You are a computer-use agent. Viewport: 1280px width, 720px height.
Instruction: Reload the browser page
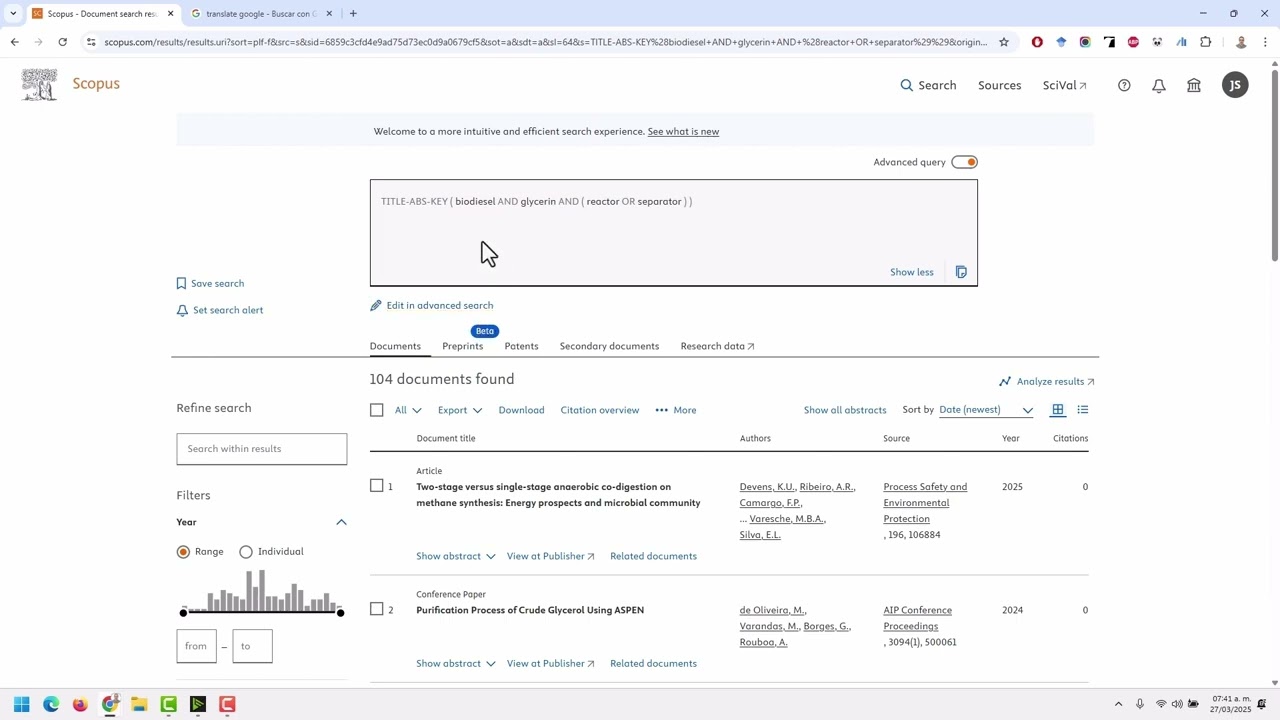pyautogui.click(x=62, y=42)
